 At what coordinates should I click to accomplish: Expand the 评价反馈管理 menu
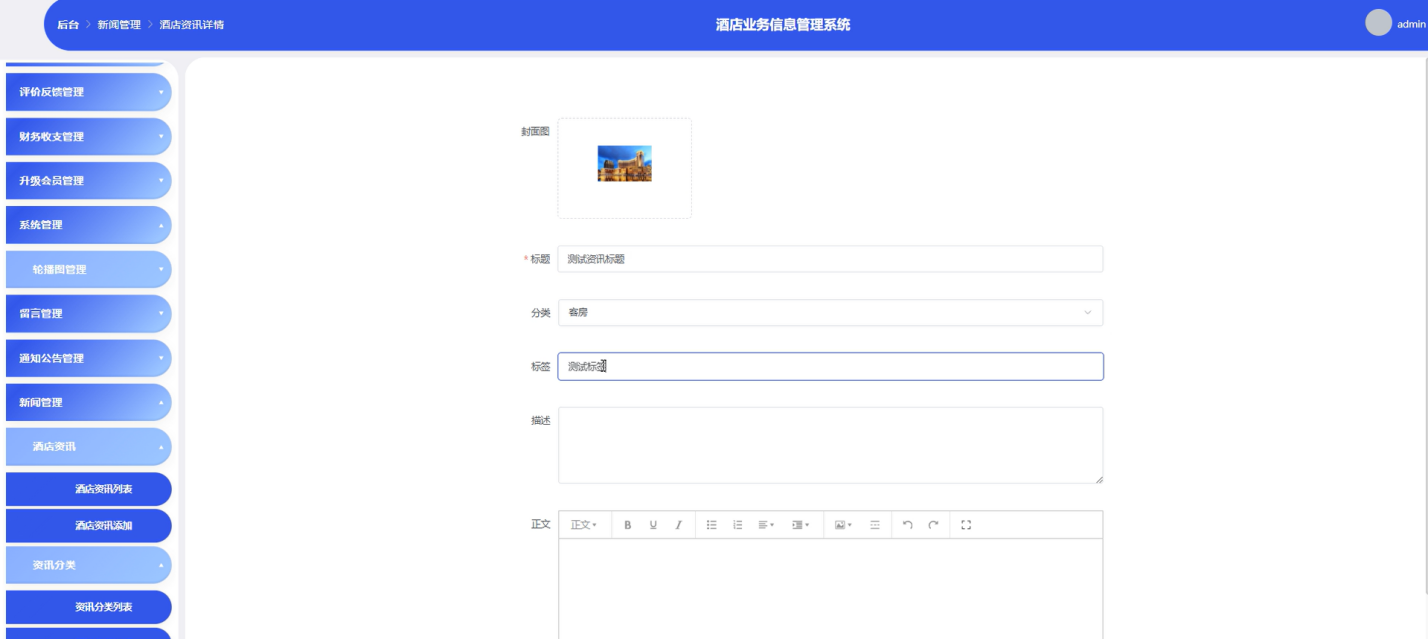tap(89, 92)
